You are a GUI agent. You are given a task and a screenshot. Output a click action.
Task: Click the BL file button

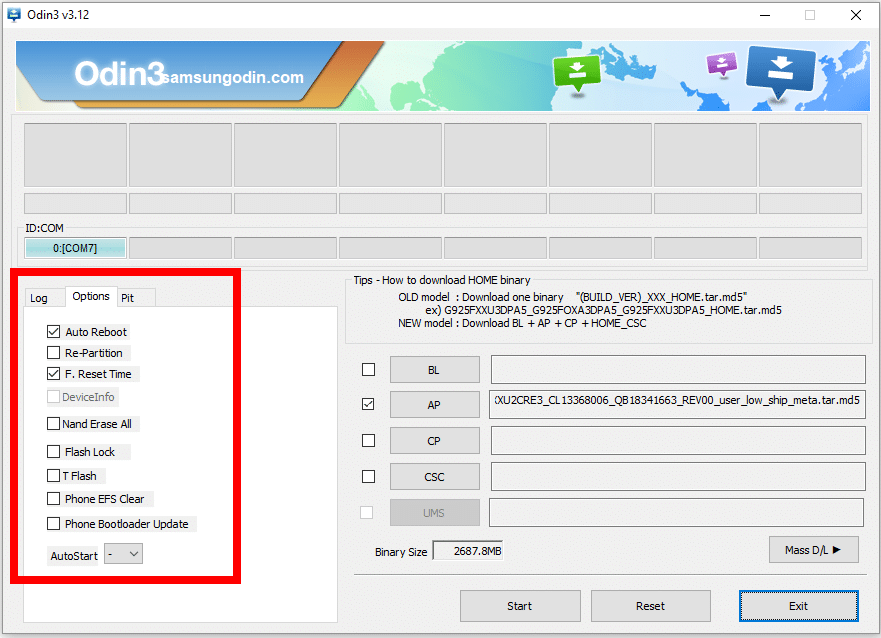pyautogui.click(x=435, y=370)
